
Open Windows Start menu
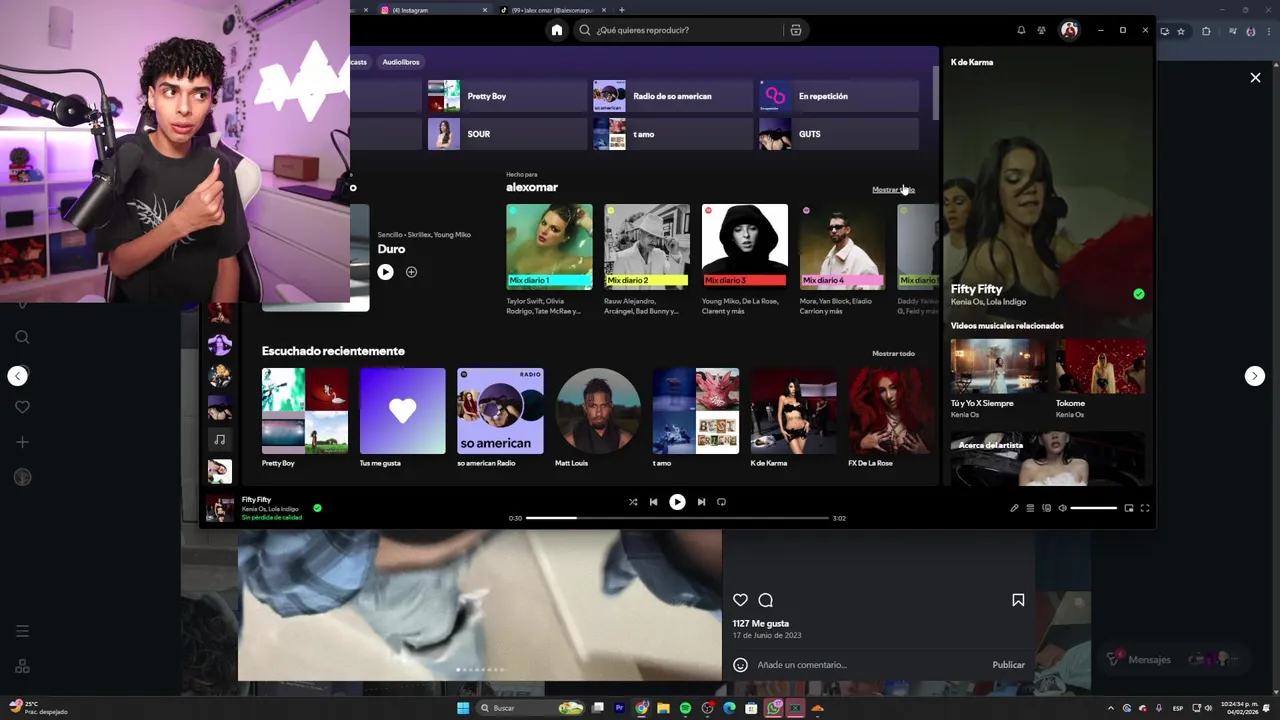(463, 708)
